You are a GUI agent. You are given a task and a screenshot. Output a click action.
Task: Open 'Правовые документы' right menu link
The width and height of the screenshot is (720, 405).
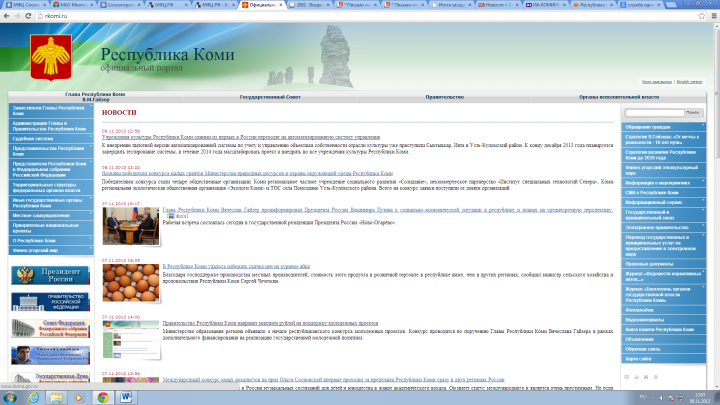[664, 264]
